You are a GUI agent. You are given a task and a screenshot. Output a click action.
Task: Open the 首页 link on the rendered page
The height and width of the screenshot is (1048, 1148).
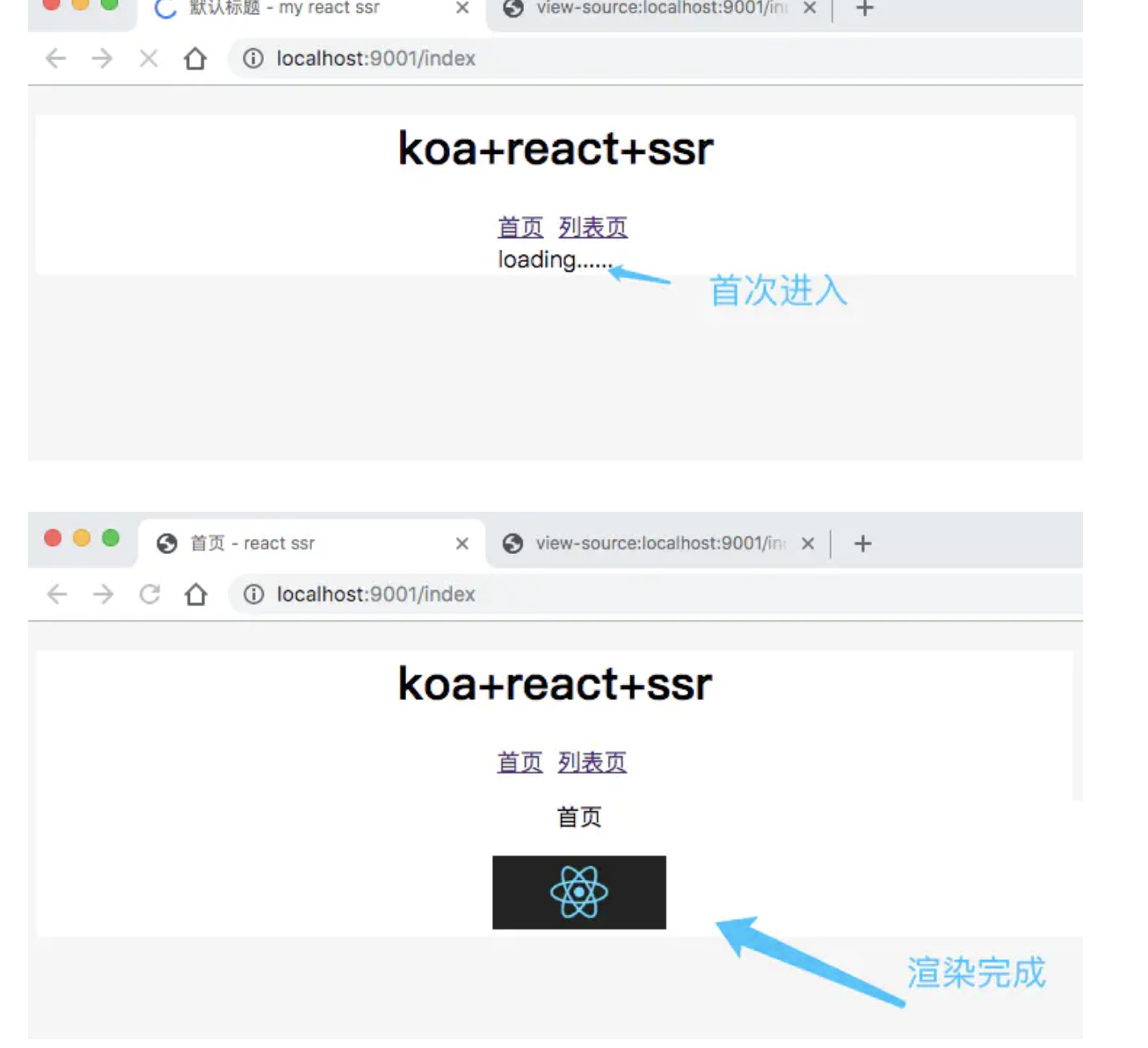[x=520, y=762]
